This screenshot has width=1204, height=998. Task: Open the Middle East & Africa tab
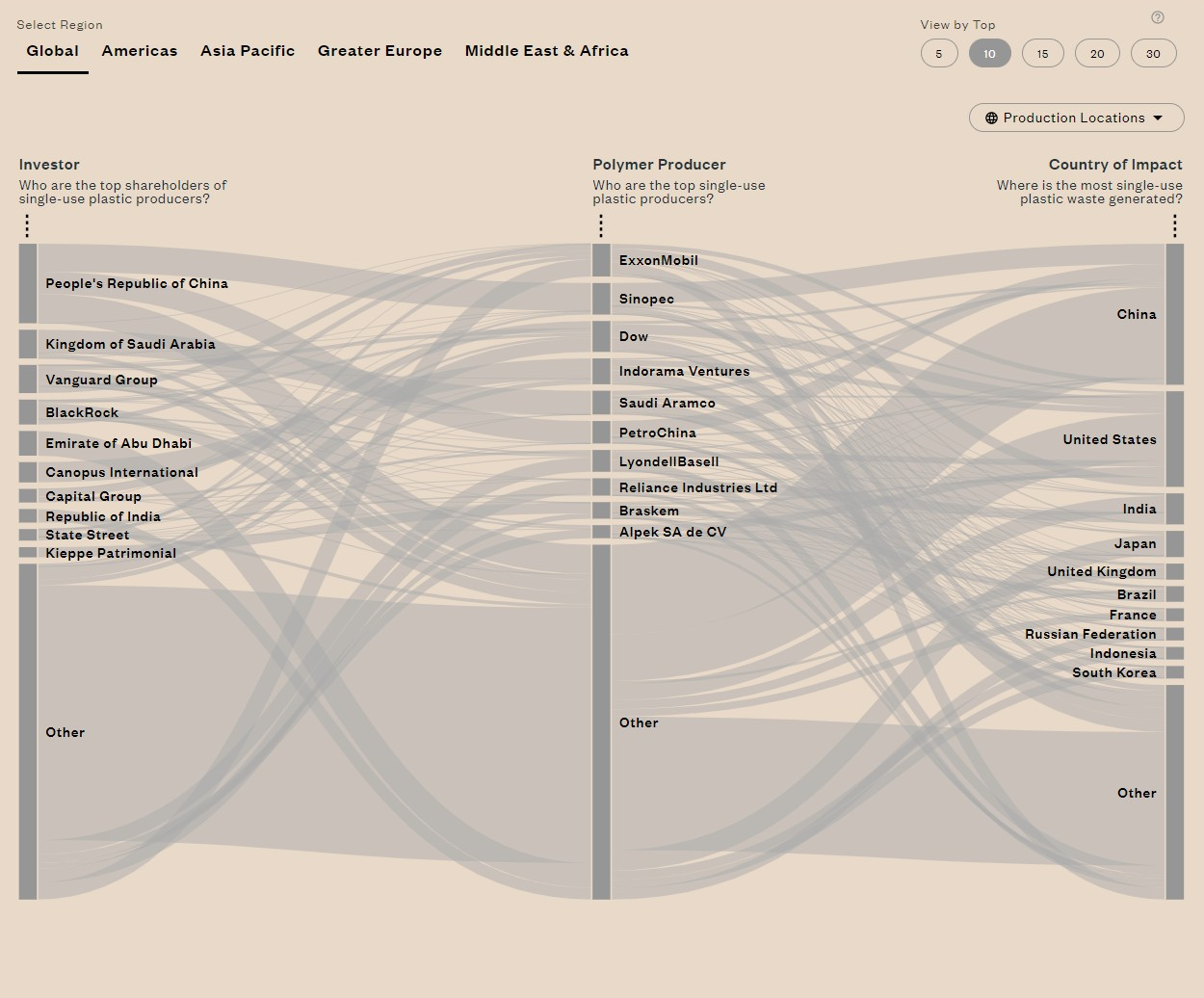(x=546, y=51)
